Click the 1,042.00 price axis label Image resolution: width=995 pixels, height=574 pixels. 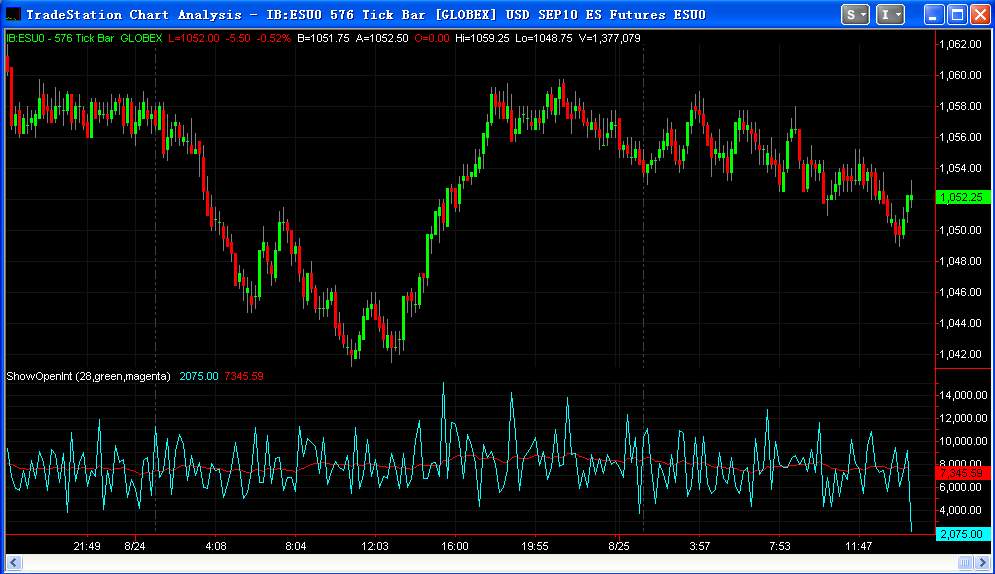960,355
